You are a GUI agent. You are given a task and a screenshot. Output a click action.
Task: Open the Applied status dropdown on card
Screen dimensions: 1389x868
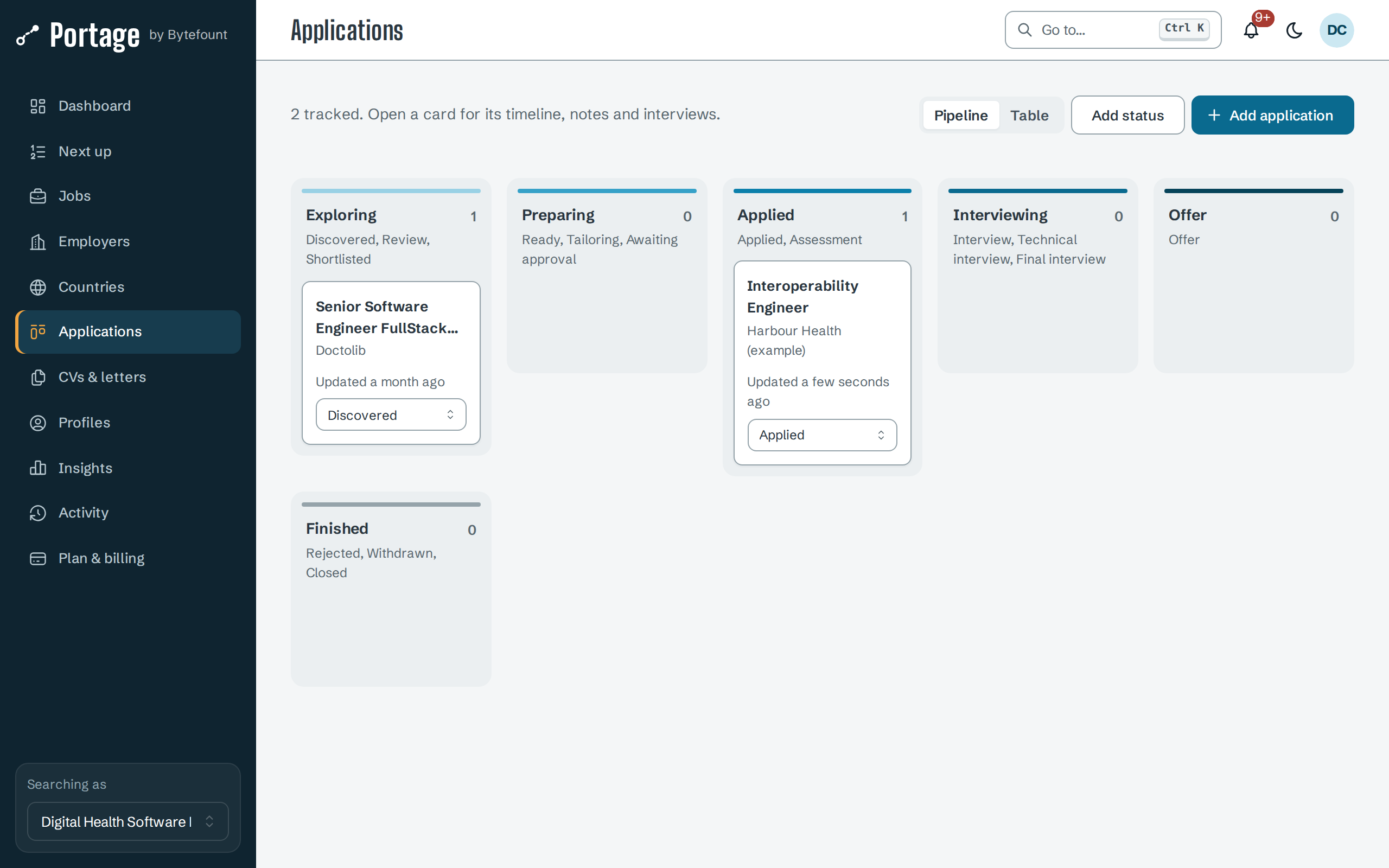coord(822,435)
